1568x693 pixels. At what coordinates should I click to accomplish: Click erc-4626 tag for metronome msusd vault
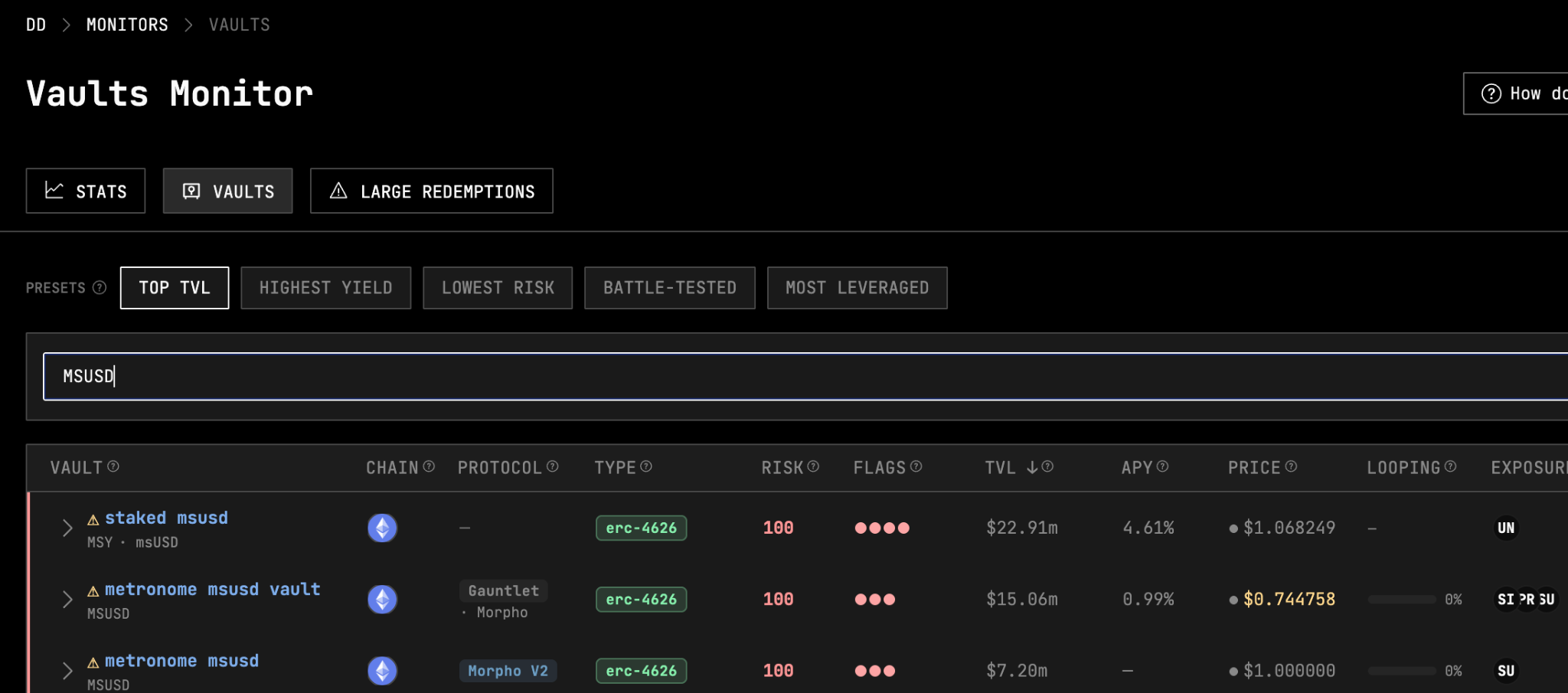click(x=642, y=600)
